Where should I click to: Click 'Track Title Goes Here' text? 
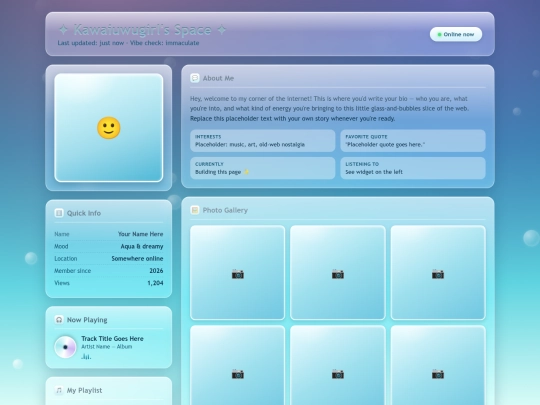click(x=112, y=339)
